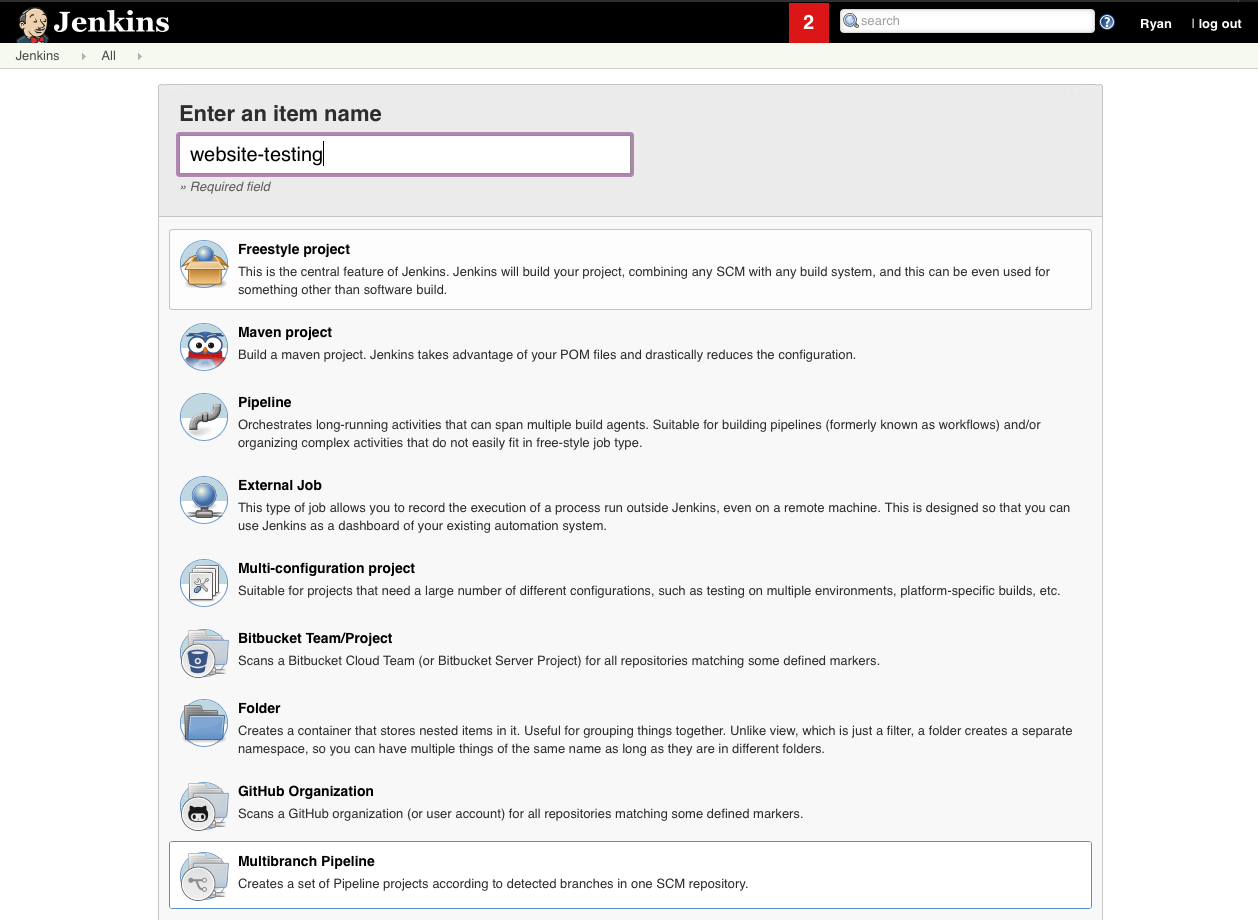This screenshot has width=1258, height=920.
Task: Select the Pipeline pipe icon
Action: coord(204,418)
